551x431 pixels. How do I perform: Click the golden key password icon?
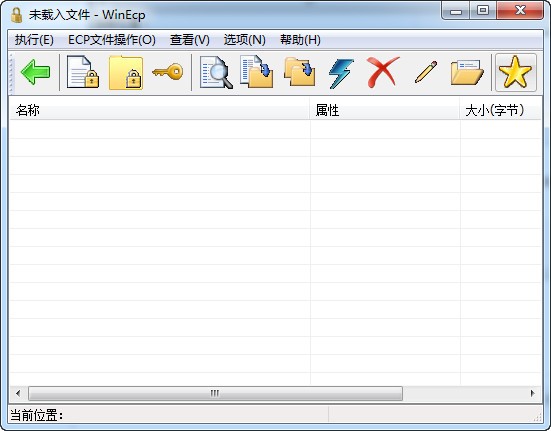point(168,72)
